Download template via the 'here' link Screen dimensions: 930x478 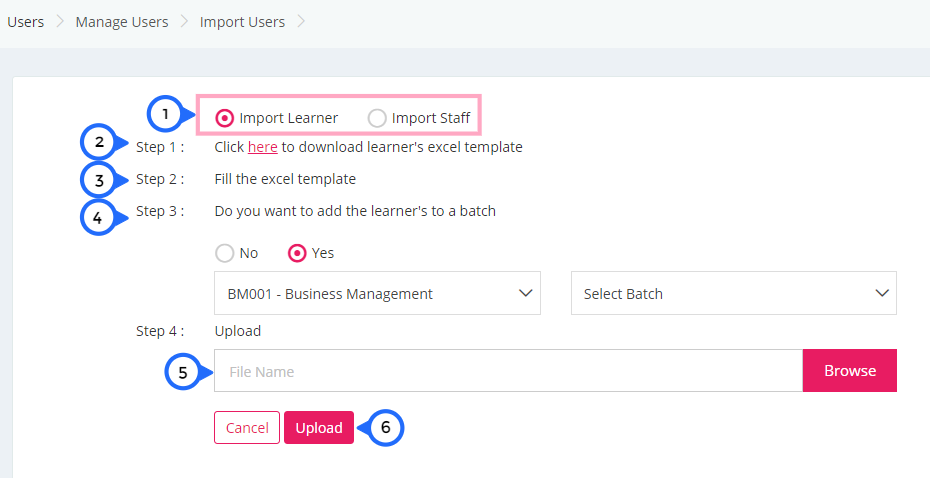click(x=263, y=147)
